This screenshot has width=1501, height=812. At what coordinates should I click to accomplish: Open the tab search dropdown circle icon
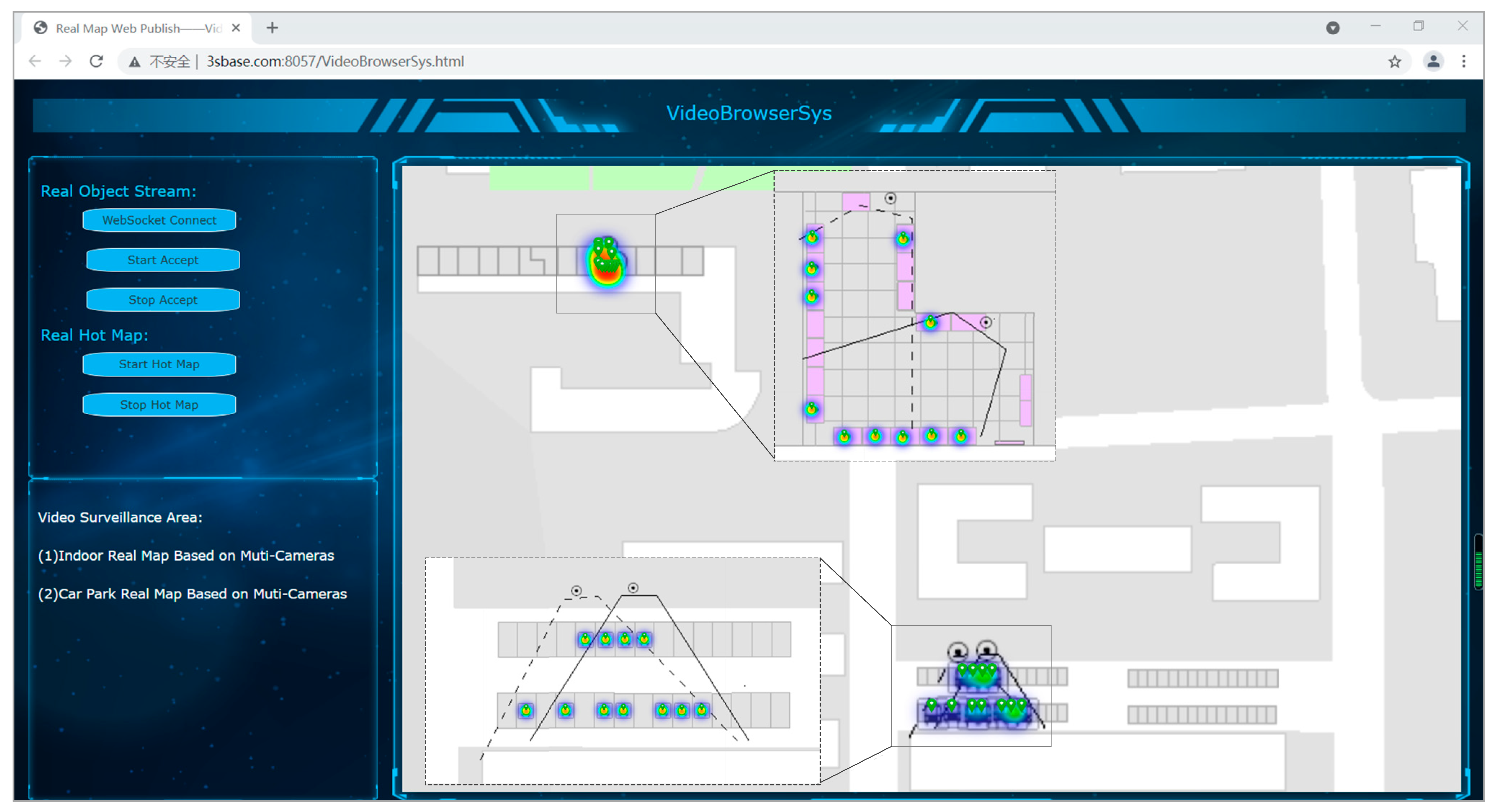pos(1332,28)
